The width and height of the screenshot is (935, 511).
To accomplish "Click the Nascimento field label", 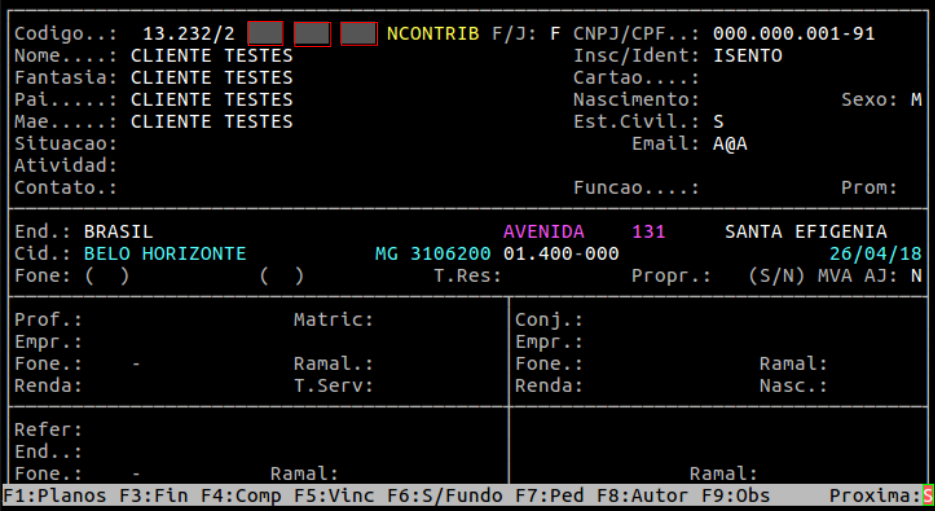I will [636, 100].
